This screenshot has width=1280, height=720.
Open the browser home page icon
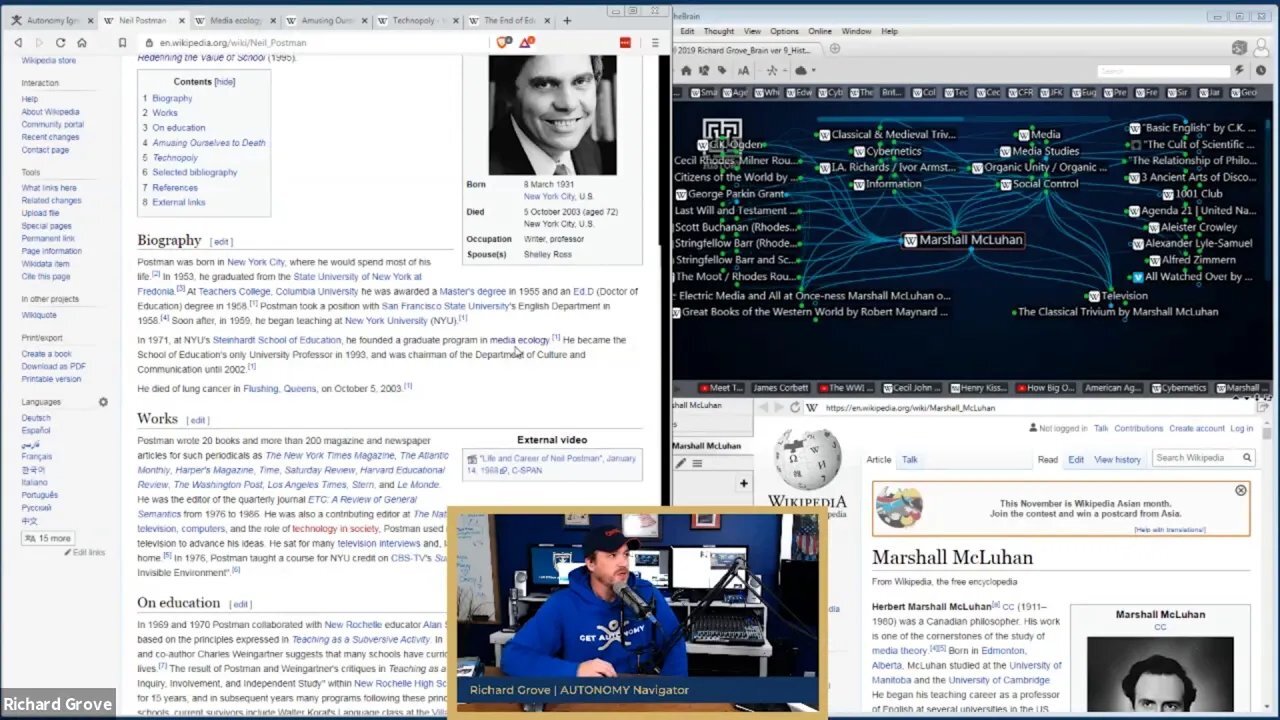[x=82, y=43]
